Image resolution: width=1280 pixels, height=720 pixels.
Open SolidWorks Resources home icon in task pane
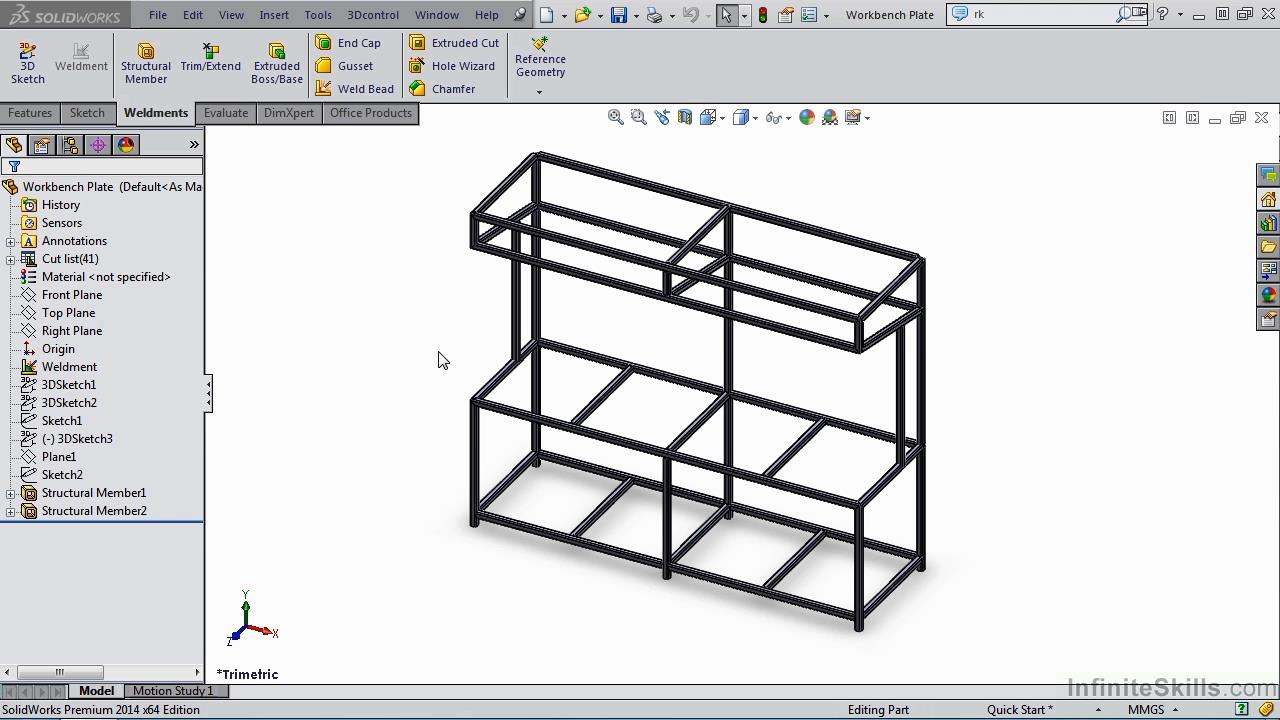tap(1269, 199)
